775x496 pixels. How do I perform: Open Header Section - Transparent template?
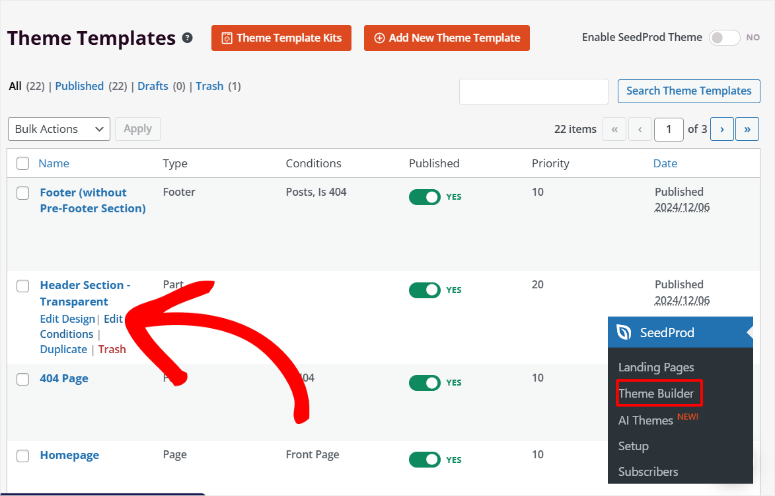click(85, 293)
